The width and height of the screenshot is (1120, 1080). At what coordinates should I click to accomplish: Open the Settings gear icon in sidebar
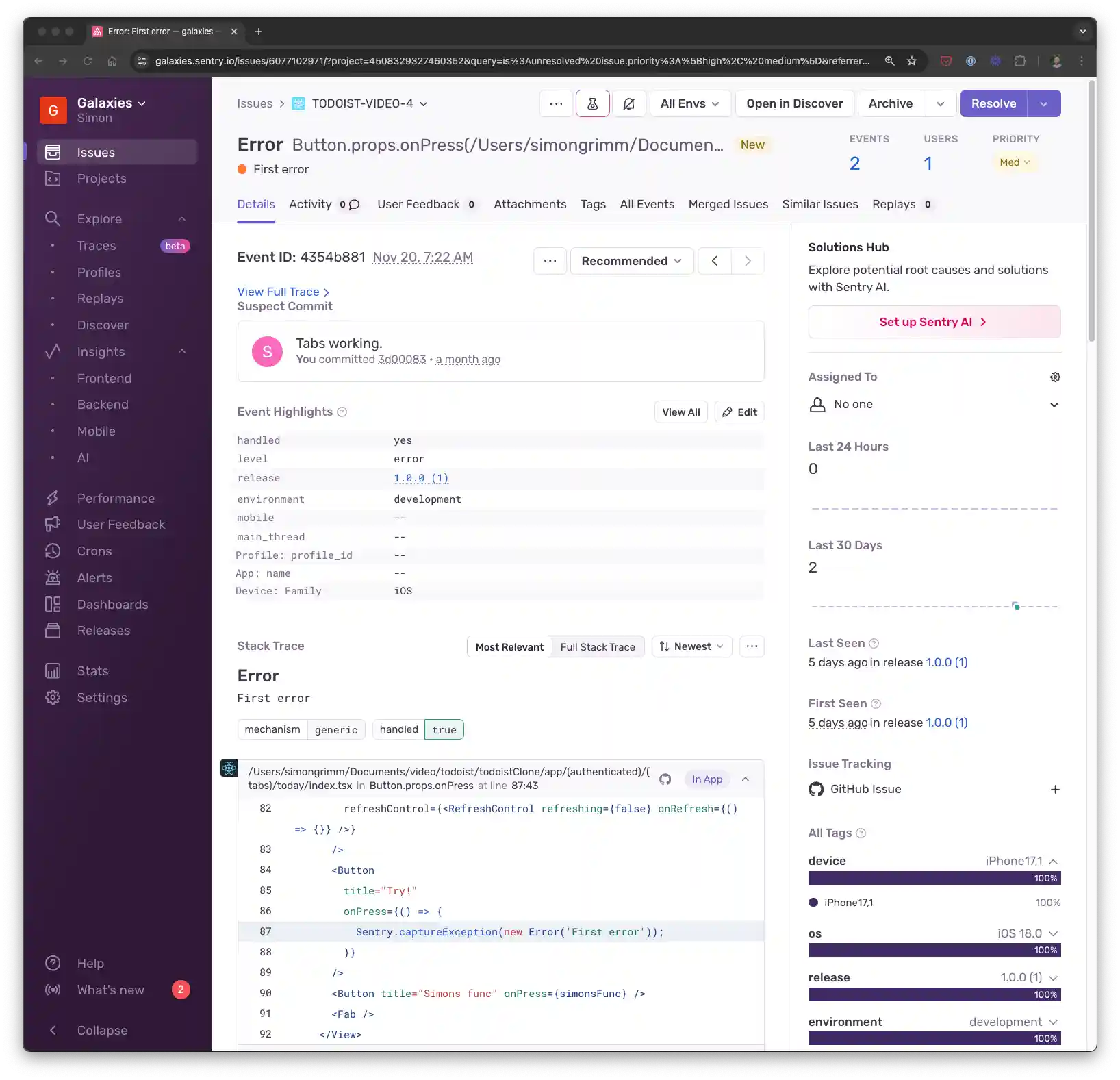(x=53, y=698)
